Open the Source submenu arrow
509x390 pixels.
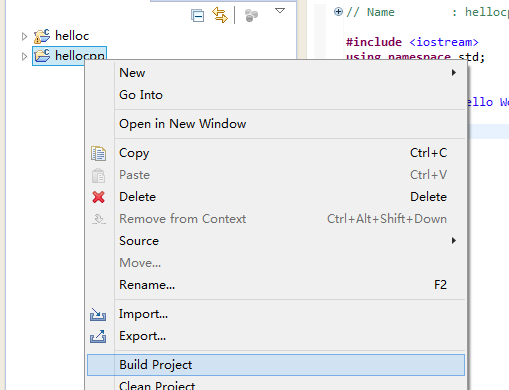(x=453, y=241)
